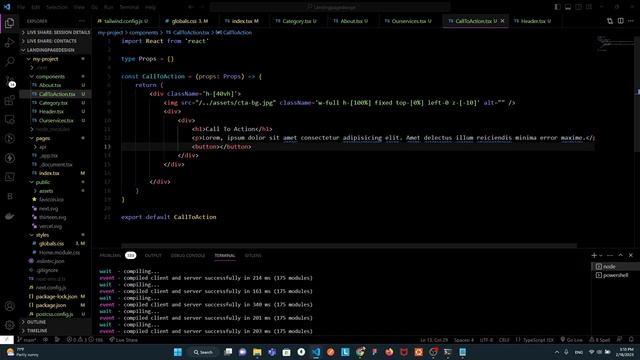Open customize layout icon in title bar
The height and width of the screenshot is (360, 640).
click(x=589, y=7)
